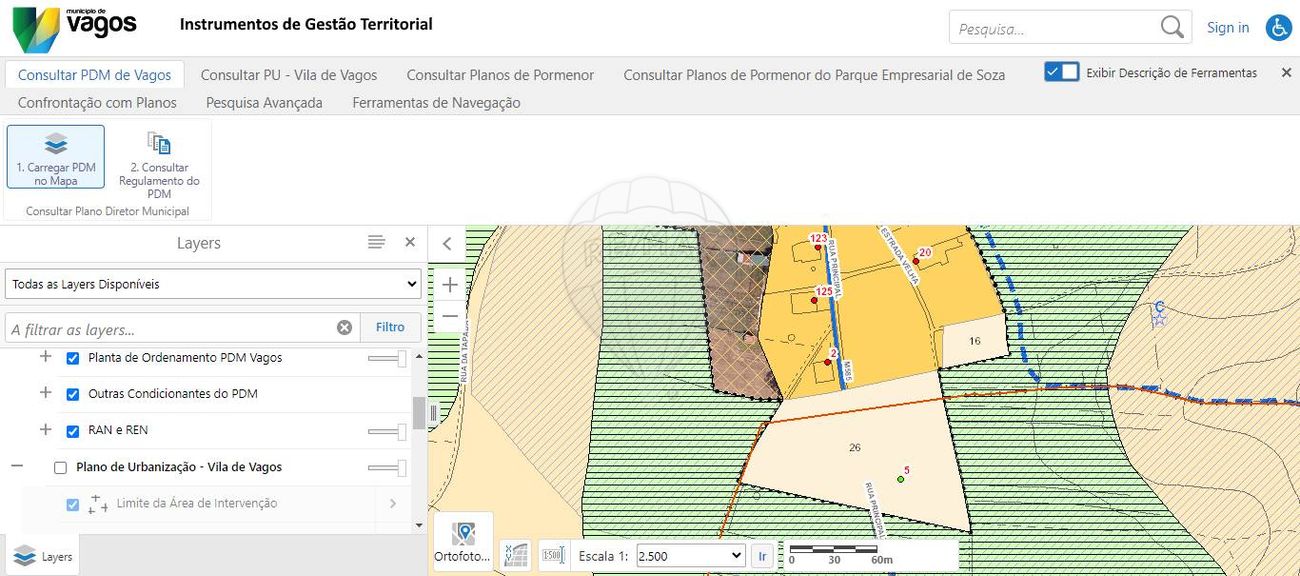Click the layer list scroll-down arrow
1300x576 pixels.
(418, 525)
